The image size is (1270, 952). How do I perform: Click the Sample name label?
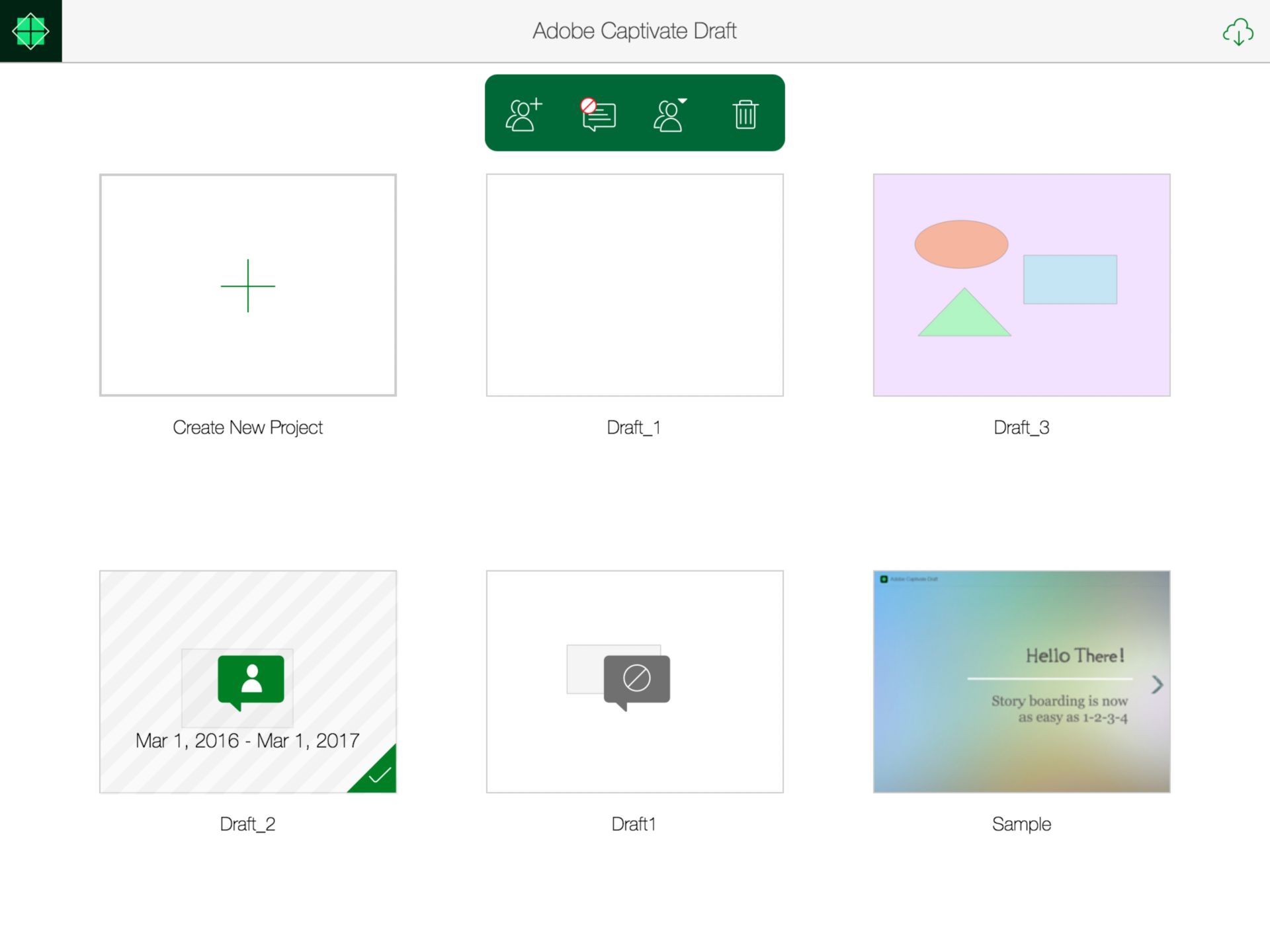(1021, 824)
